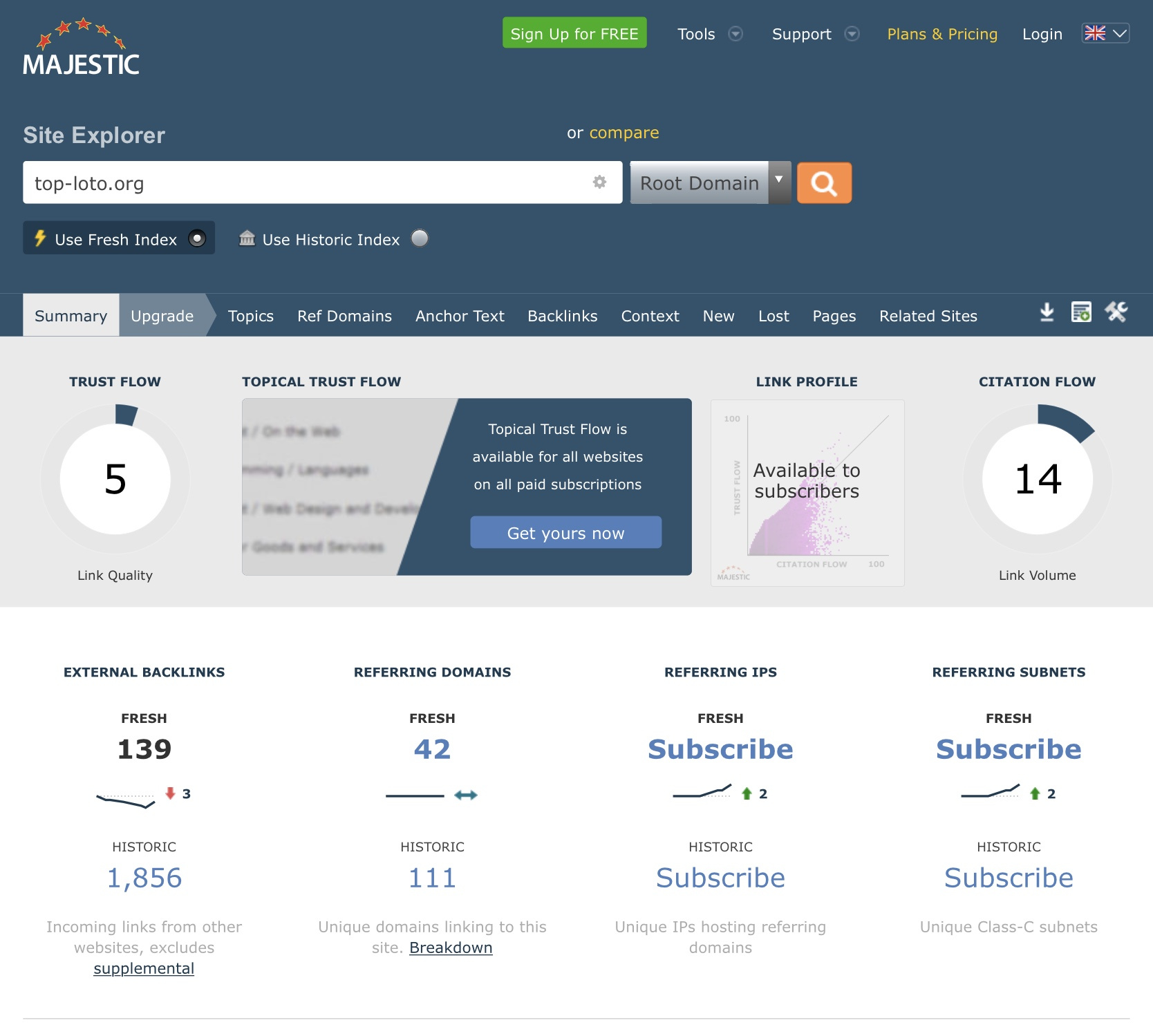Click fresh Referring Subnets Subscribe link
Image resolution: width=1153 pixels, height=1036 pixels.
coord(1009,749)
